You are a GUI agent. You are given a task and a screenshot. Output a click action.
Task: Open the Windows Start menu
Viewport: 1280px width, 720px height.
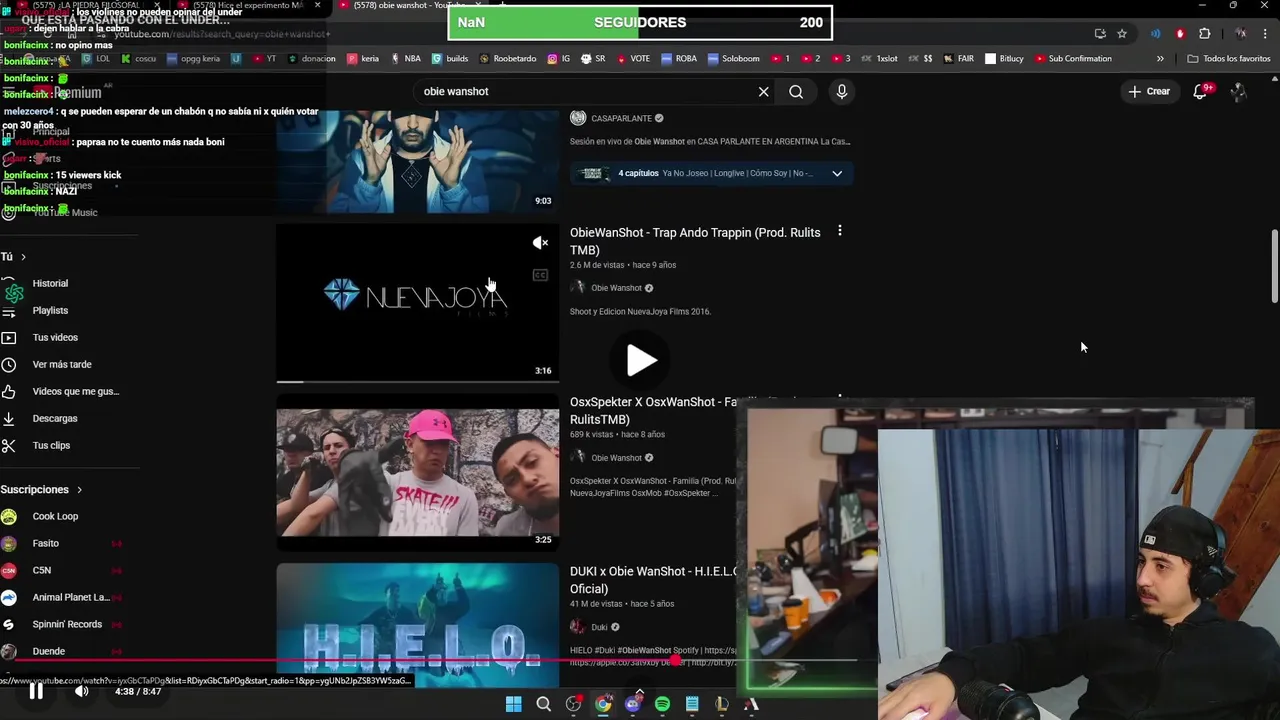(x=513, y=705)
